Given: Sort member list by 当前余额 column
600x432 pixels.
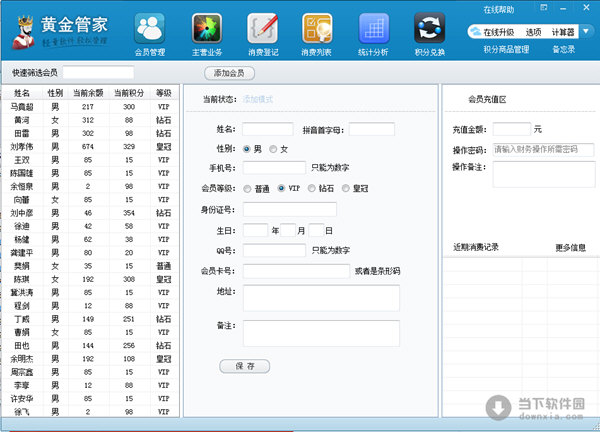Looking at the screenshot, I should click(87, 92).
